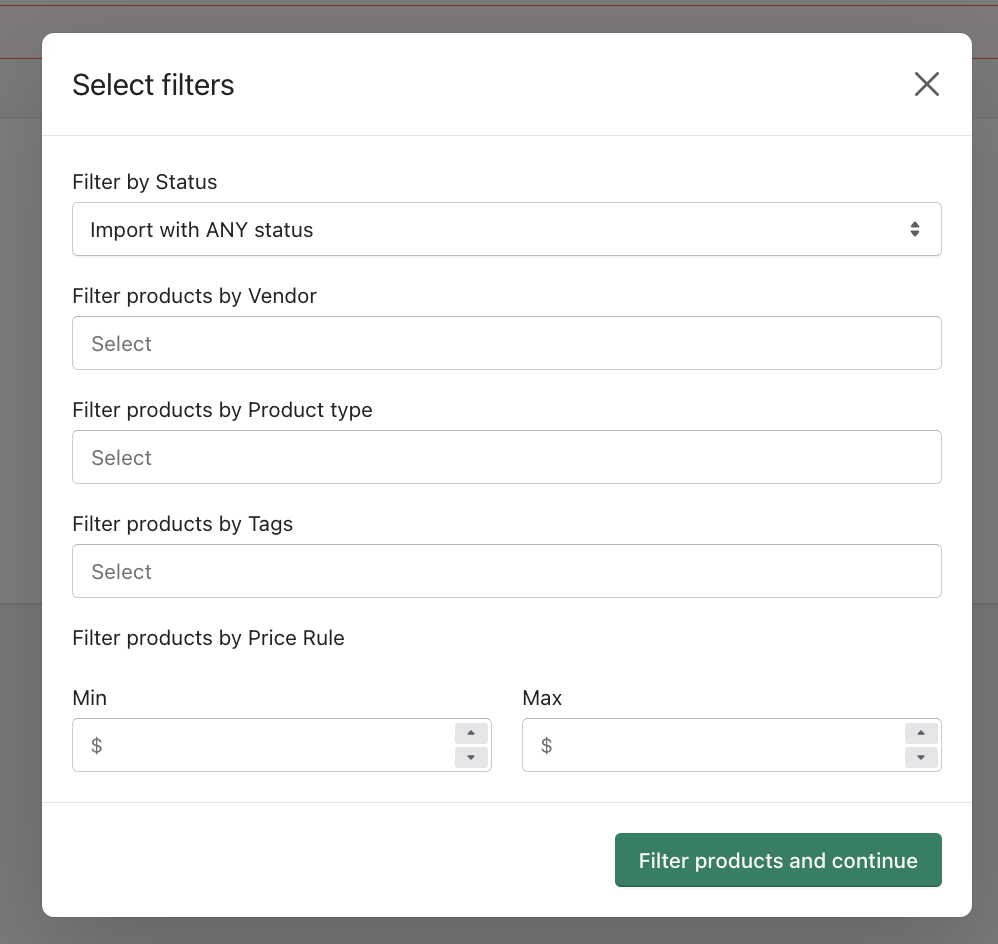
Task: Open the Vendor filter select field
Action: 506,344
